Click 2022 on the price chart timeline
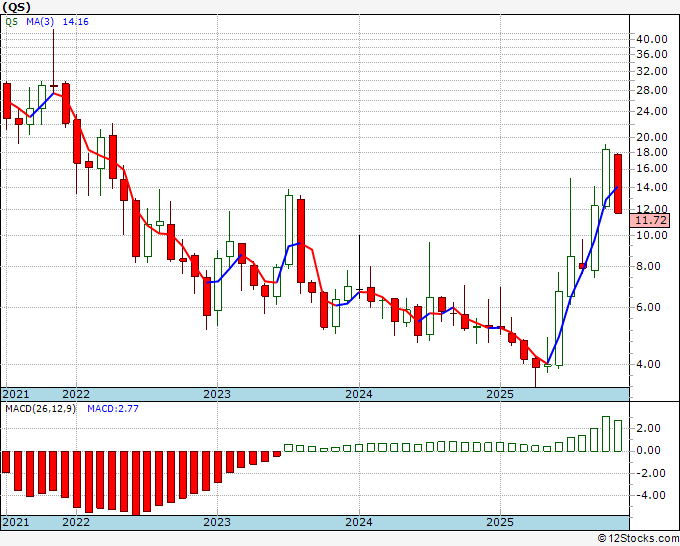The height and width of the screenshot is (546, 680). point(76,394)
